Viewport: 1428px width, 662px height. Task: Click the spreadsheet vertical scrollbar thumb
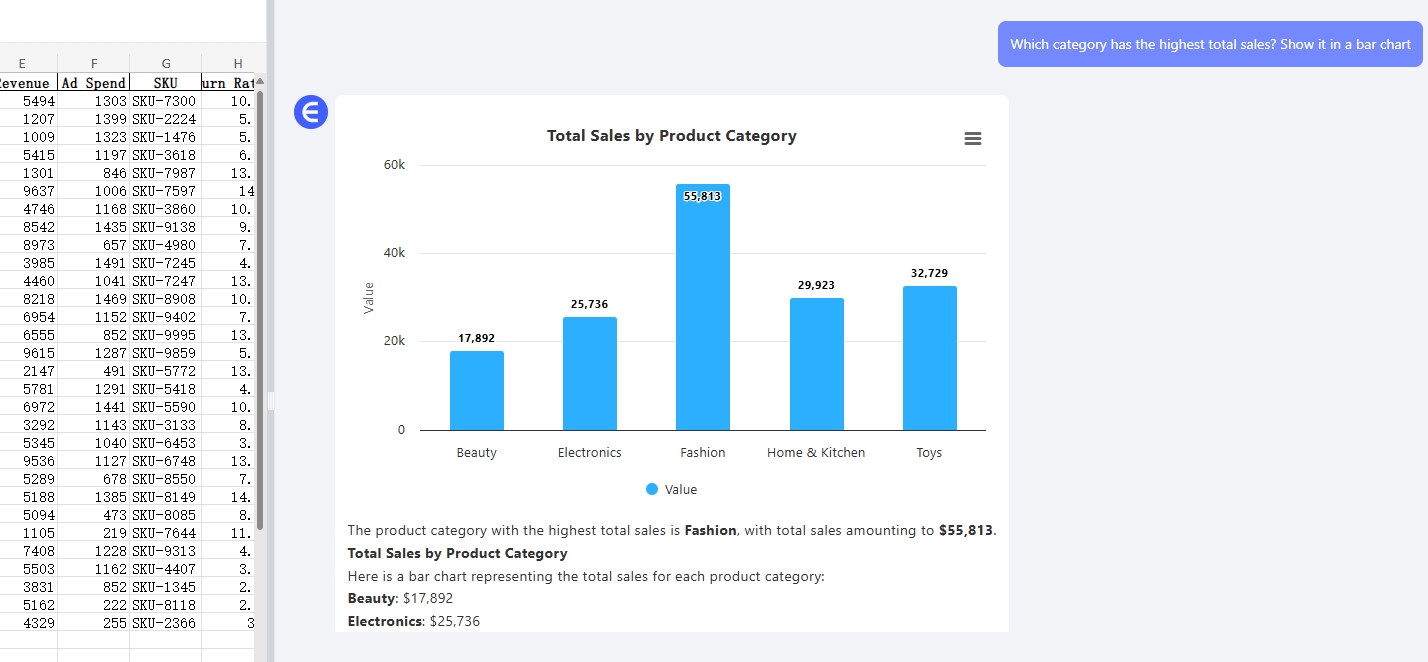[260, 300]
